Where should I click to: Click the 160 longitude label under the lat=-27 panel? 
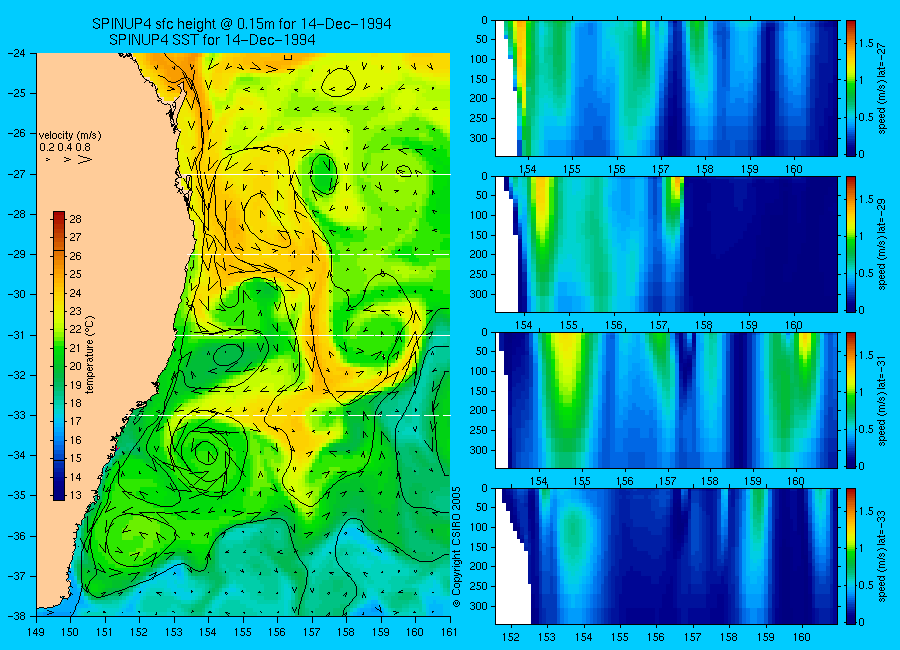click(x=794, y=169)
